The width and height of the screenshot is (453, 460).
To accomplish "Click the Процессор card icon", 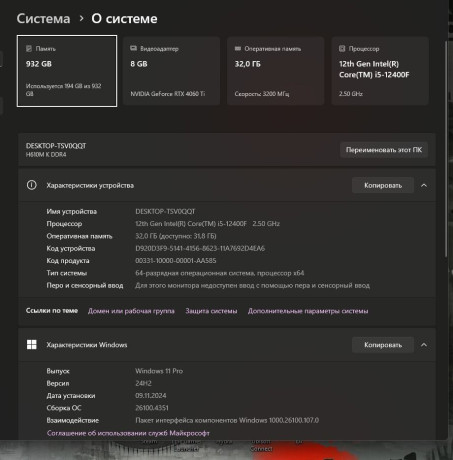I will [x=342, y=49].
